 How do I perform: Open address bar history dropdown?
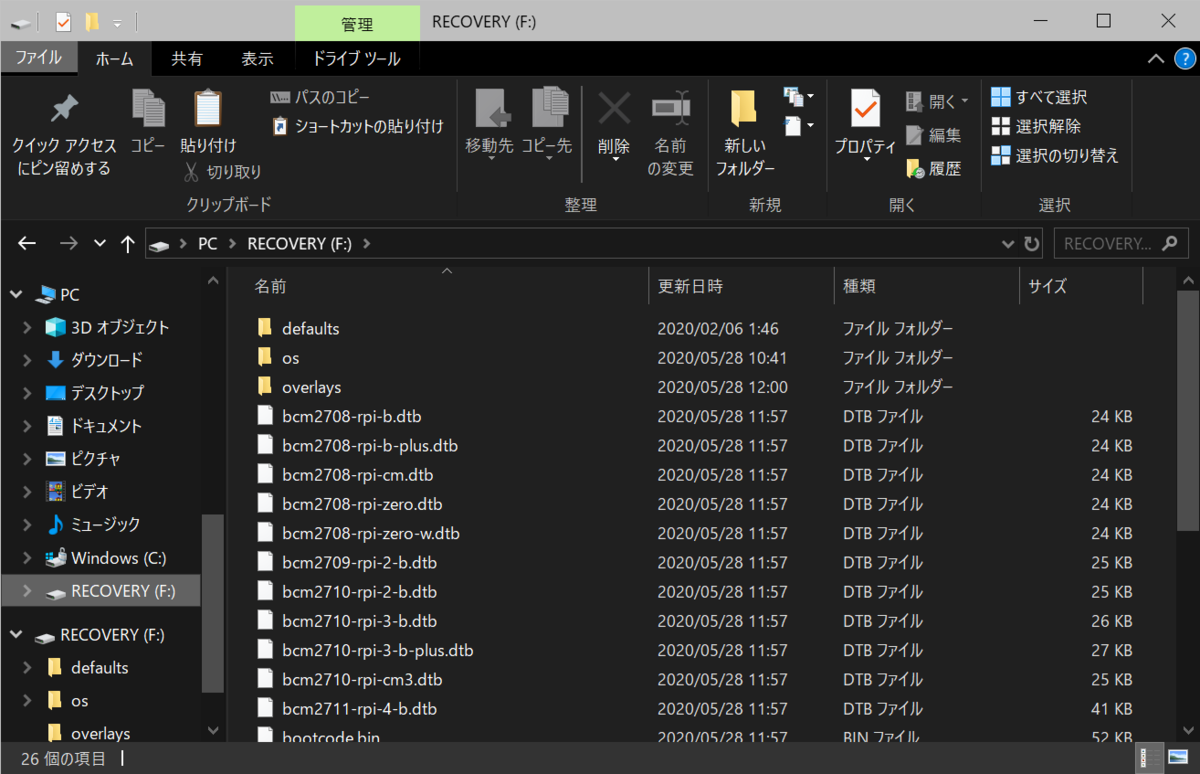pyautogui.click(x=1008, y=243)
